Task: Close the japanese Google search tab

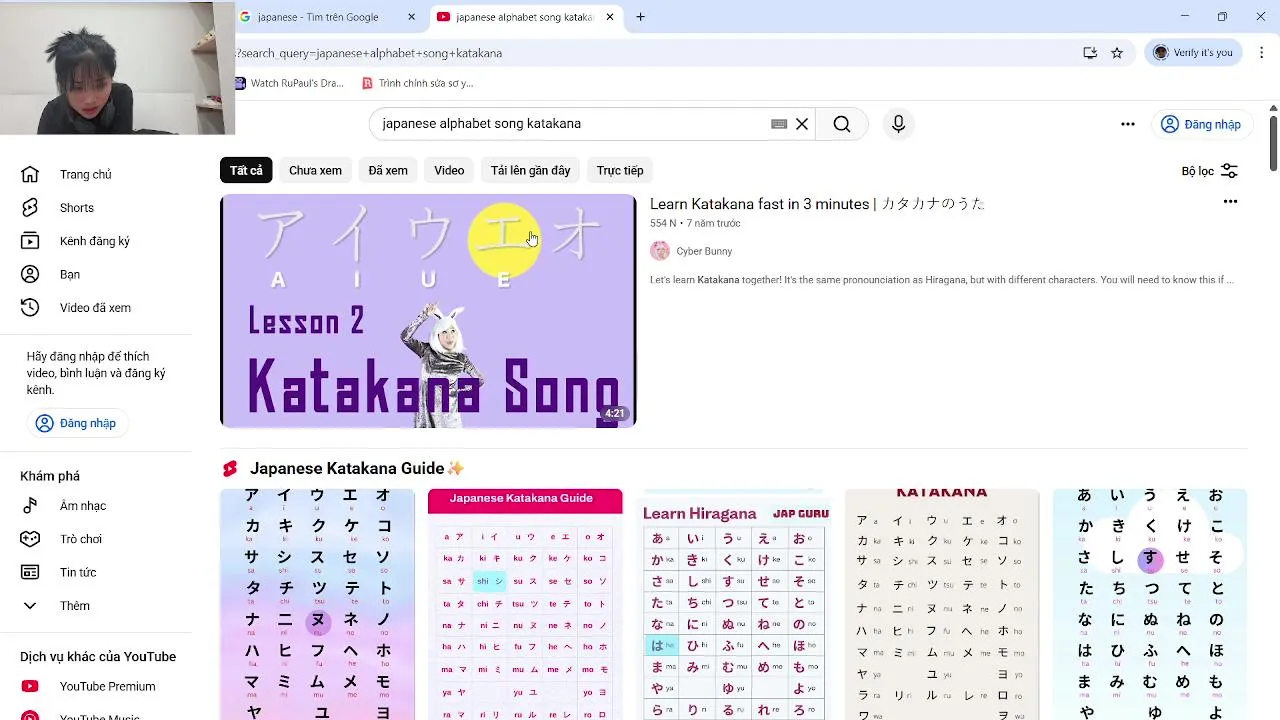Action: [412, 17]
